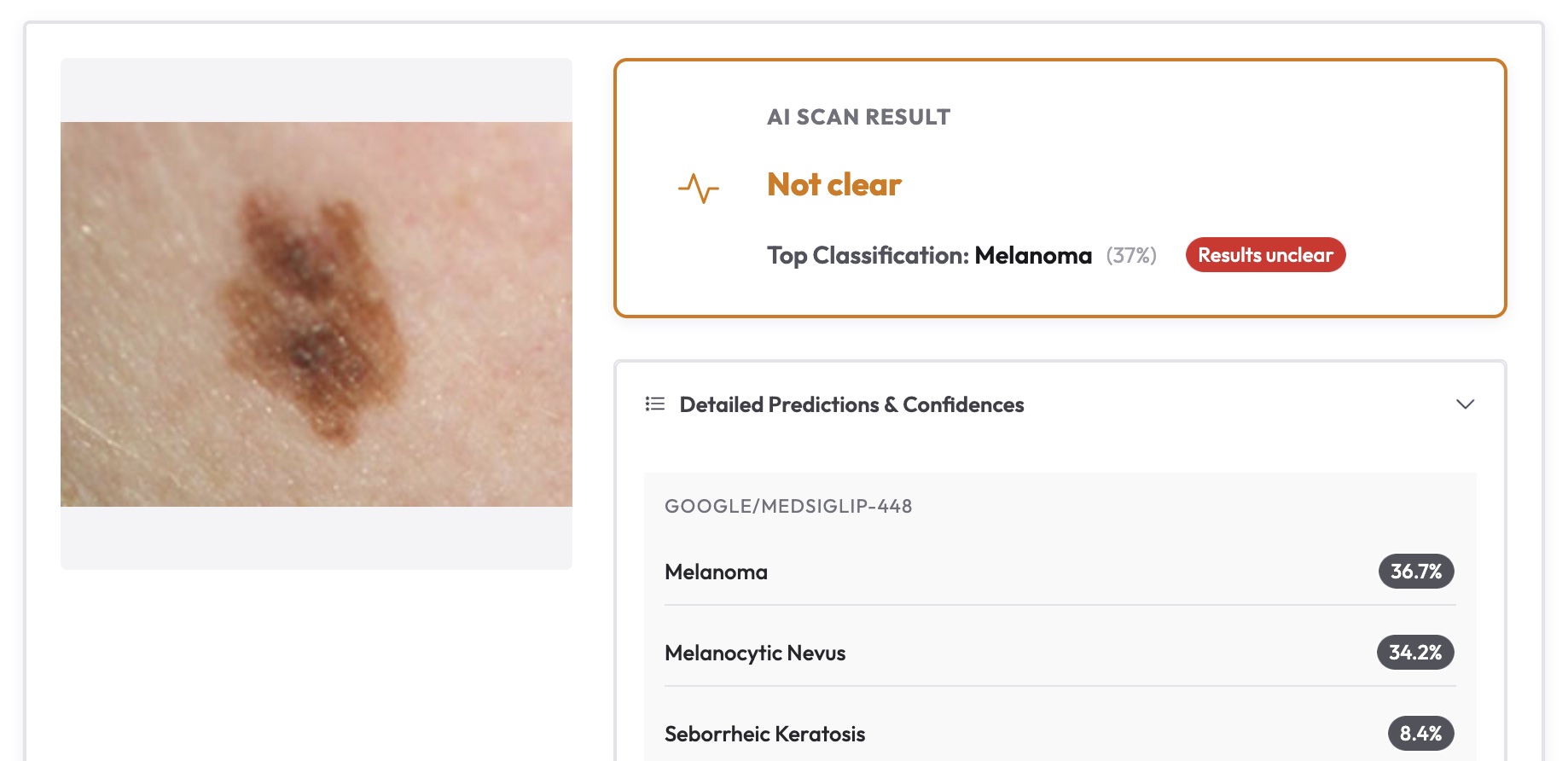Collapse the Detailed Predictions chevron arrow
1568x761 pixels.
tap(1465, 404)
